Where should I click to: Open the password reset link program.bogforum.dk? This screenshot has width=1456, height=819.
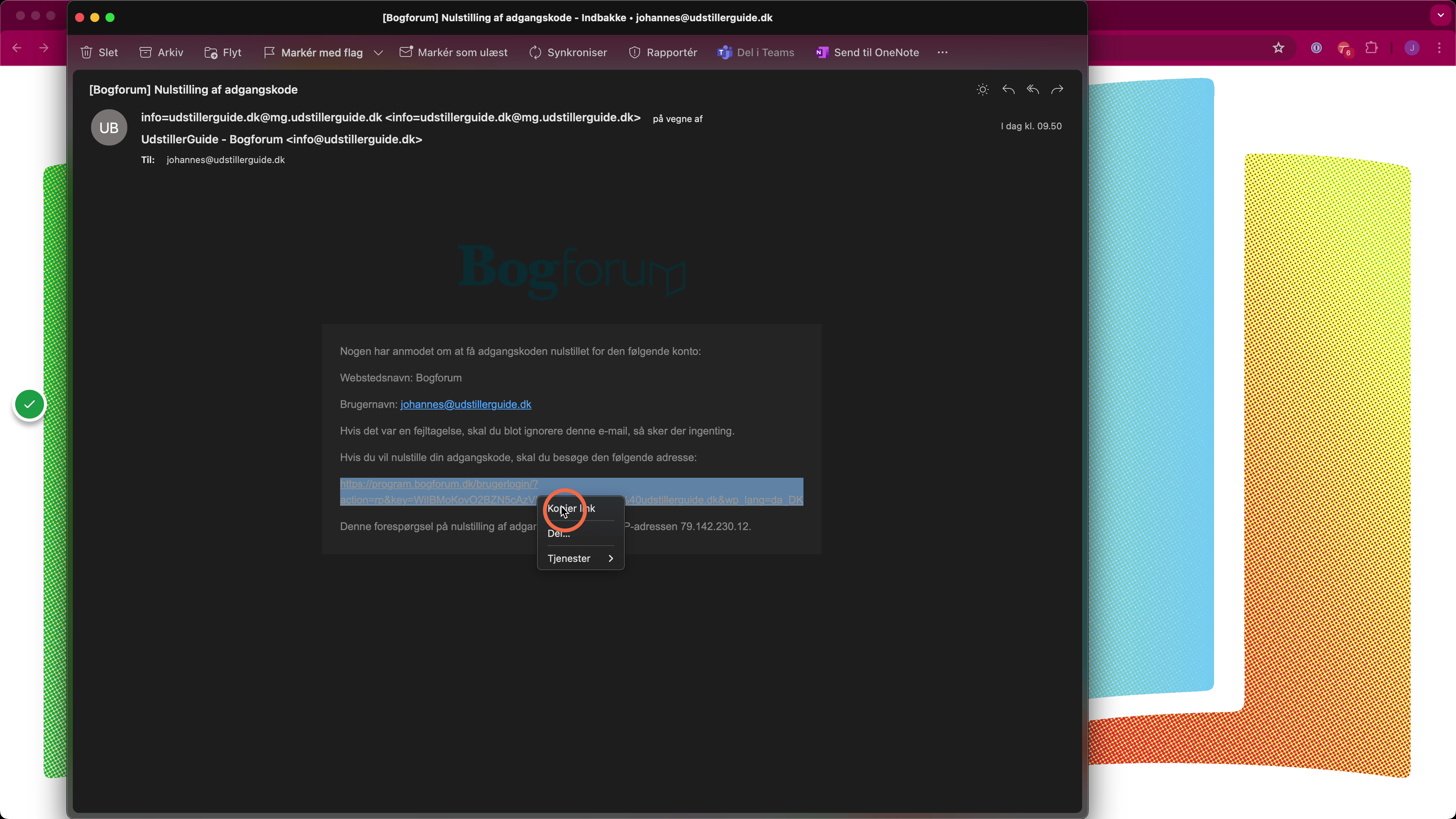(571, 492)
